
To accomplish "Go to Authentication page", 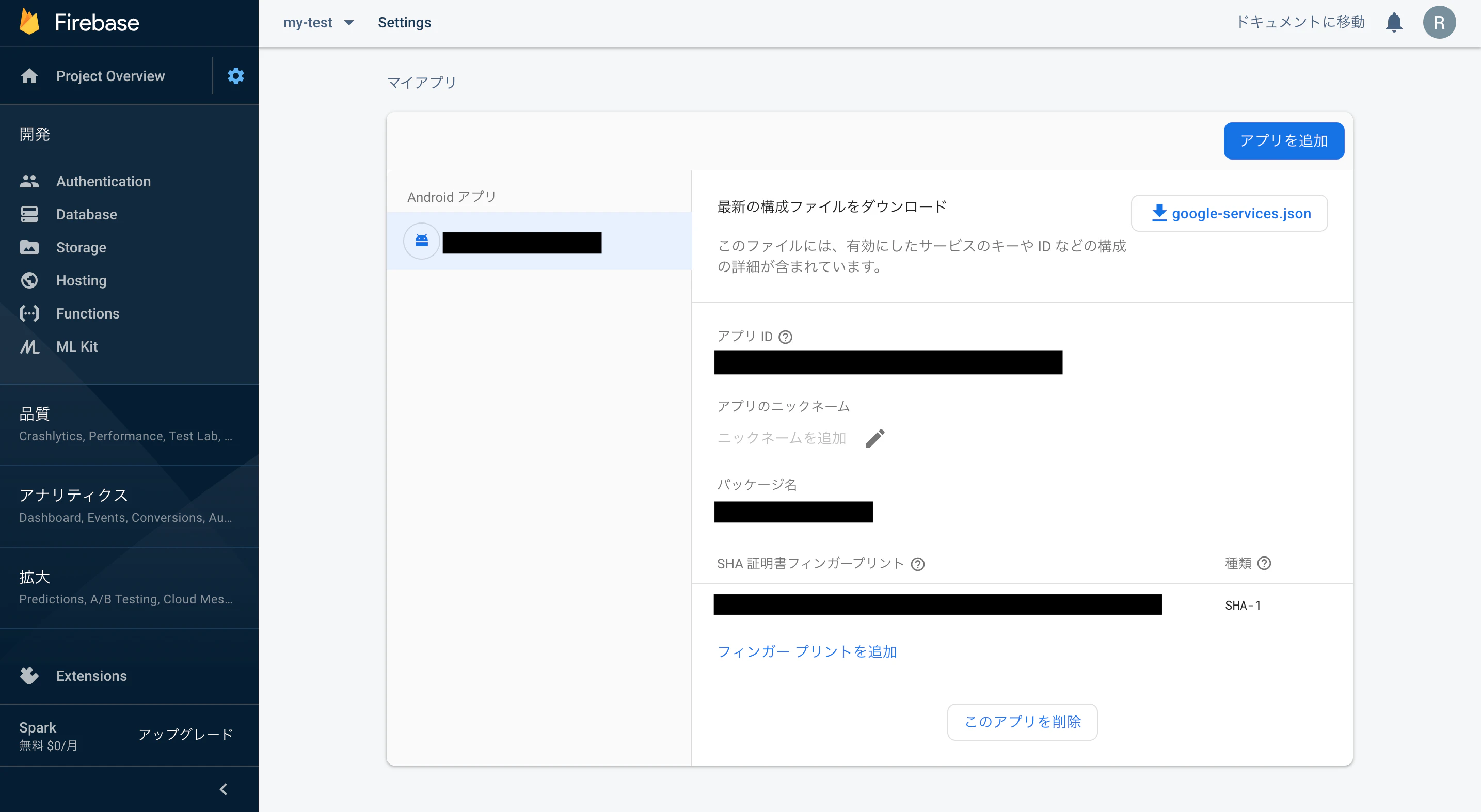I will point(103,181).
